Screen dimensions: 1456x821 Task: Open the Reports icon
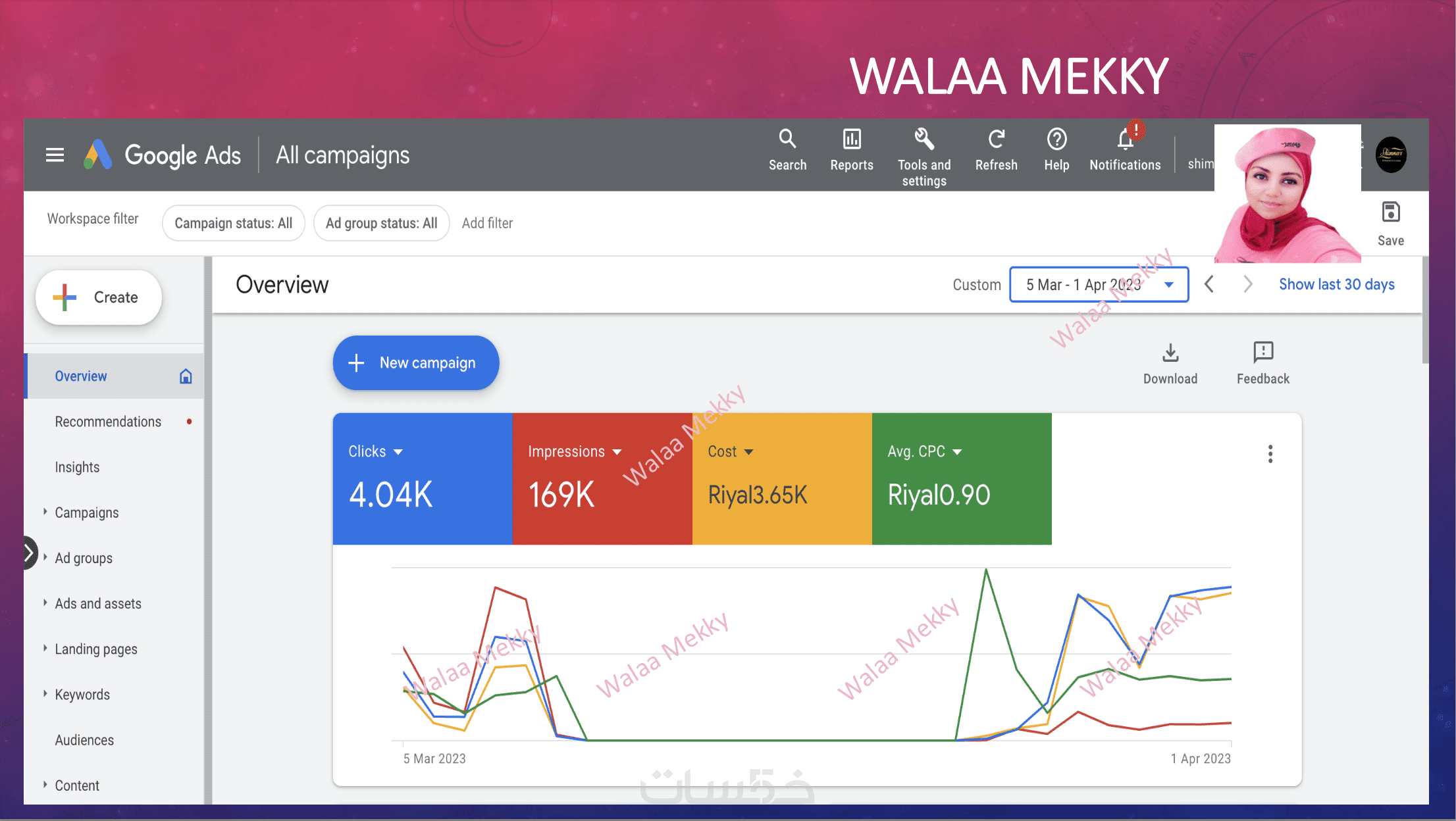(x=852, y=140)
